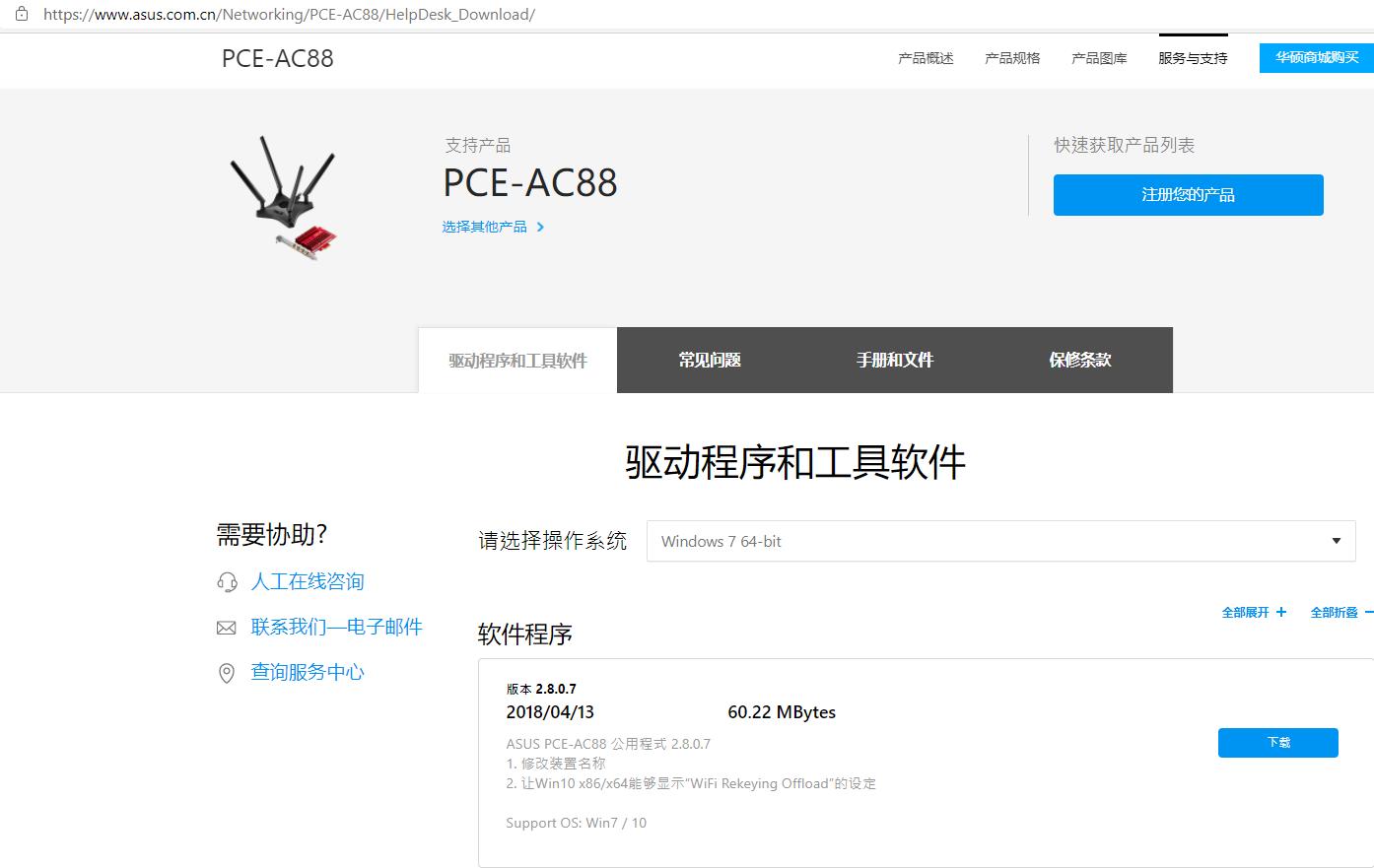Switch to the 手册和文件 tab
Screen dimensions: 1374x868
coord(895,361)
